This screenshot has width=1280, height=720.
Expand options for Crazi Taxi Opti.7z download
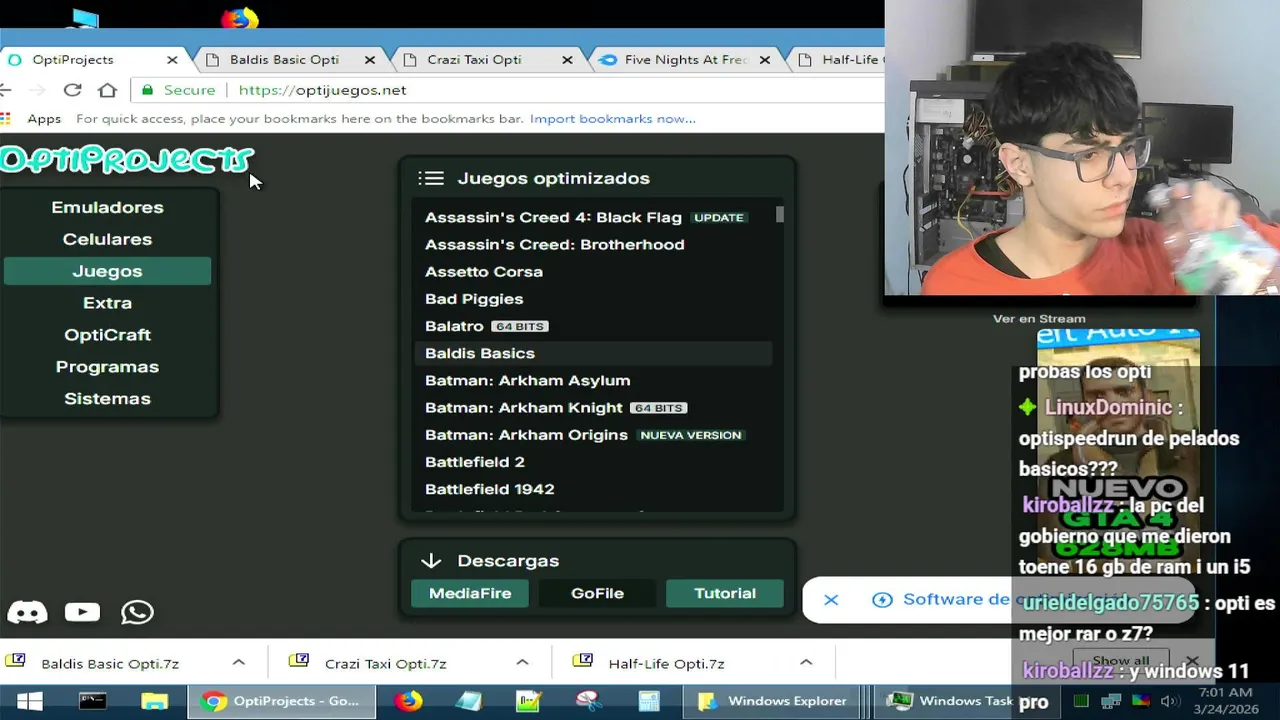pos(522,662)
